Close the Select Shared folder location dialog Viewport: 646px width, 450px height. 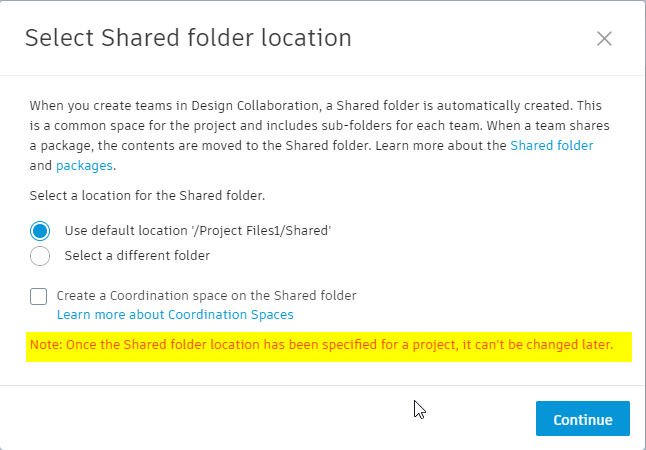pyautogui.click(x=604, y=39)
